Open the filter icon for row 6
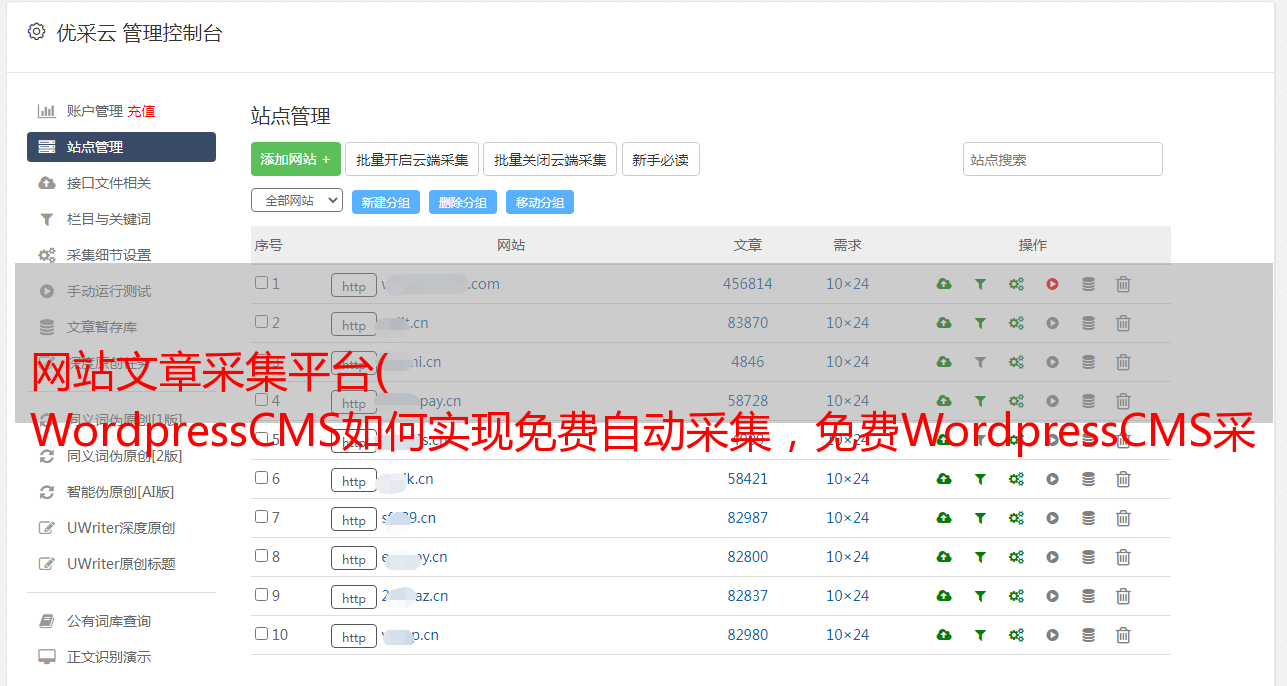The height and width of the screenshot is (686, 1287). [x=980, y=479]
